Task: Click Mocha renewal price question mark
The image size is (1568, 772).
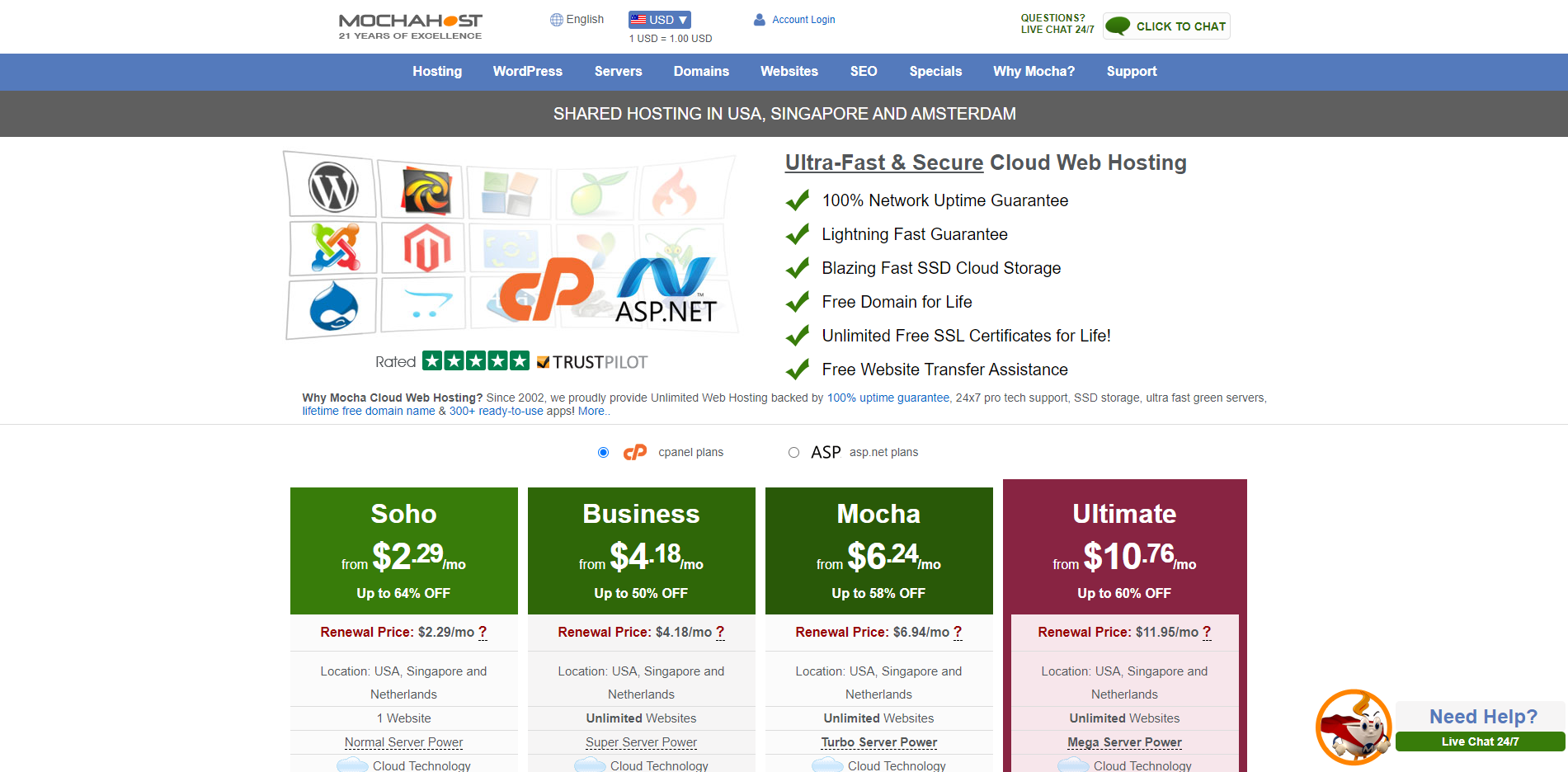Action: (x=958, y=632)
